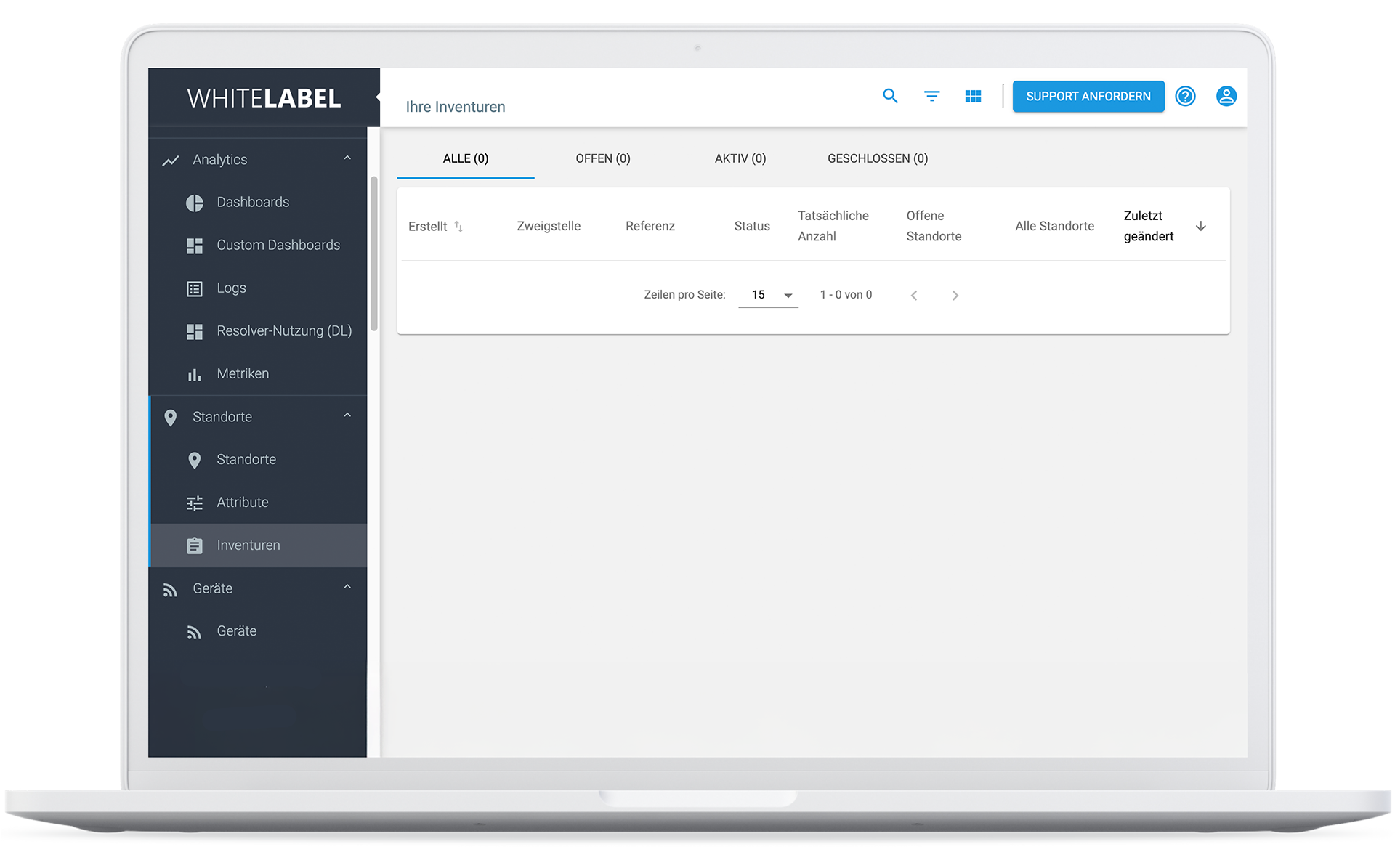Viewport: 1395px width, 868px height.
Task: Click the Custom Dashboards tiles icon
Action: click(x=194, y=246)
